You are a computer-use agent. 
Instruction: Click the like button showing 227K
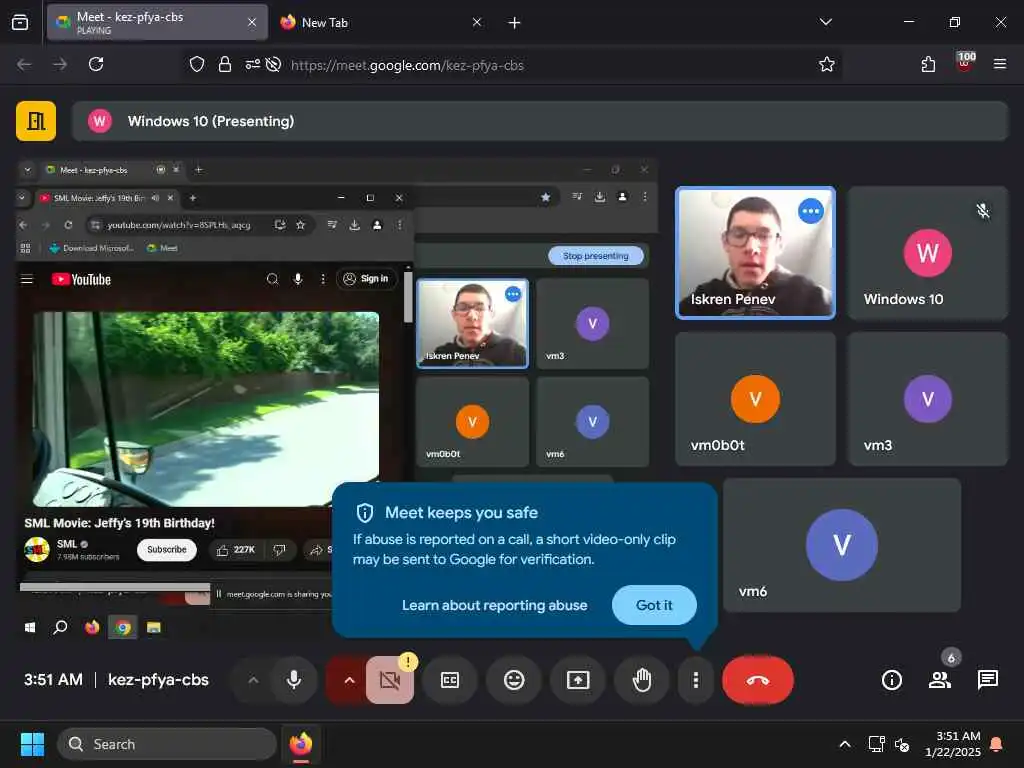click(235, 551)
